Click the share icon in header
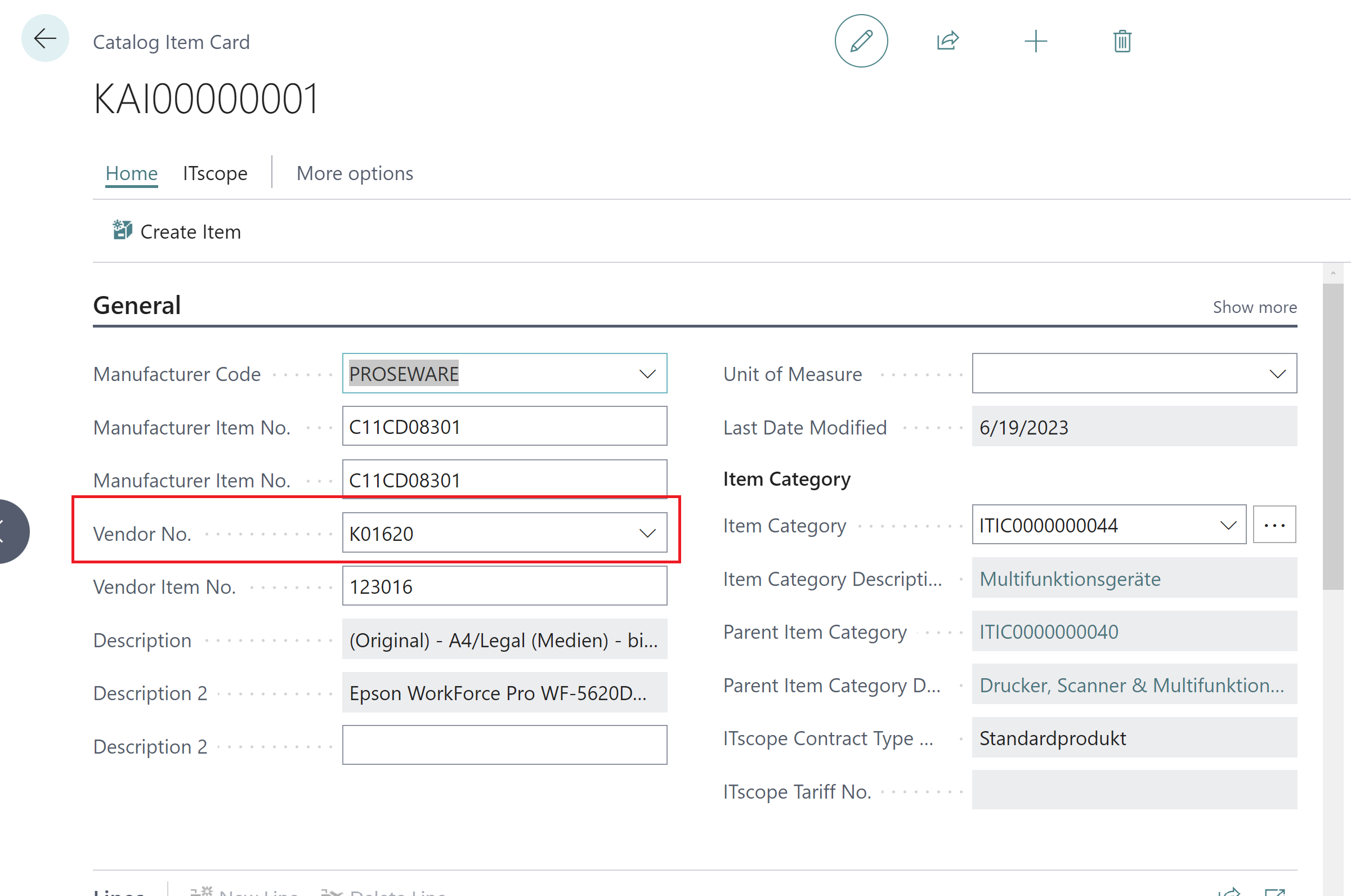This screenshot has width=1351, height=896. coord(947,41)
